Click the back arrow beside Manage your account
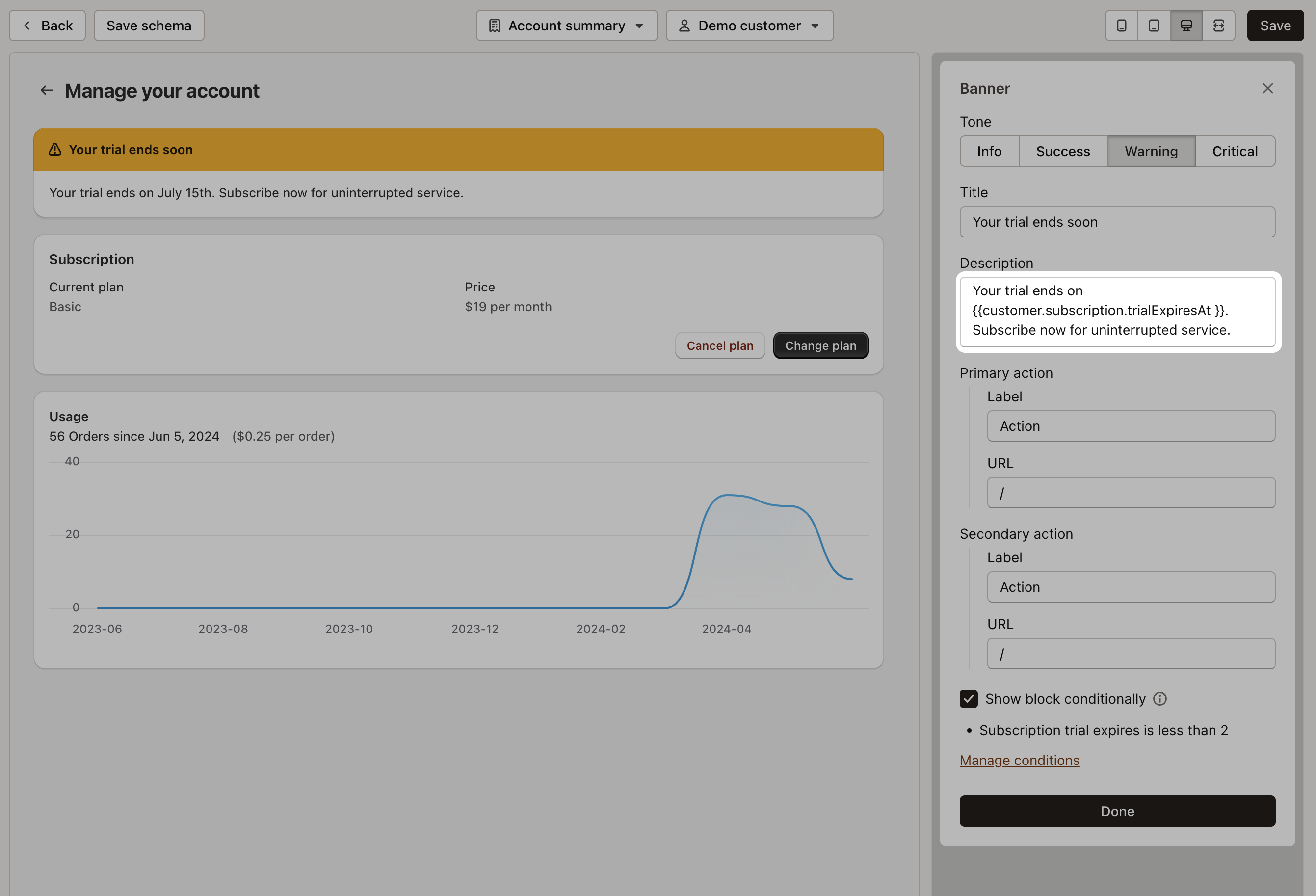 click(x=47, y=90)
